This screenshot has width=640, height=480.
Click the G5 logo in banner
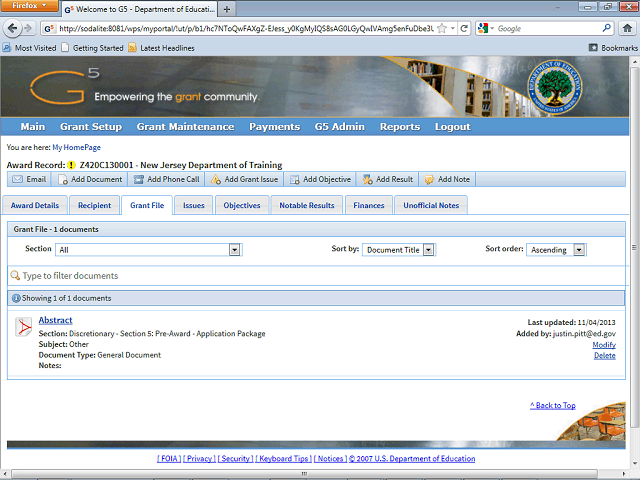pyautogui.click(x=64, y=86)
